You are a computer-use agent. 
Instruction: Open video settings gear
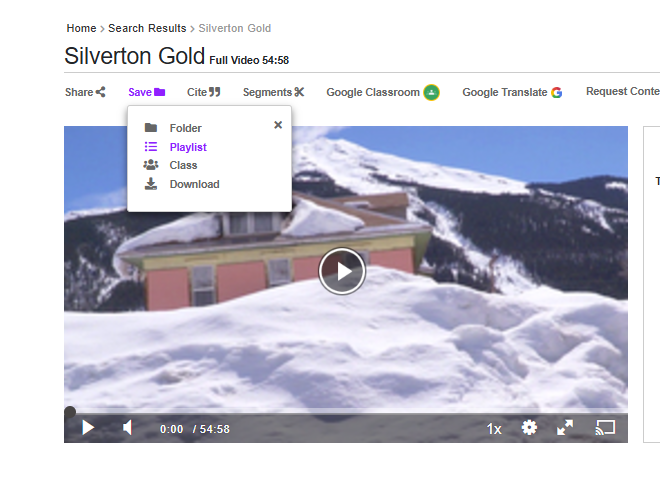(x=529, y=428)
